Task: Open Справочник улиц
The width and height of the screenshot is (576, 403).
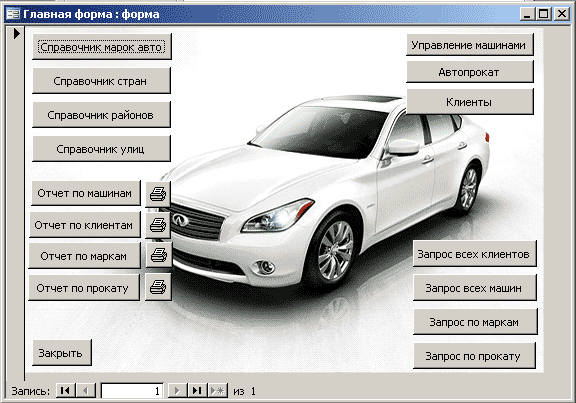Action: tap(101, 148)
